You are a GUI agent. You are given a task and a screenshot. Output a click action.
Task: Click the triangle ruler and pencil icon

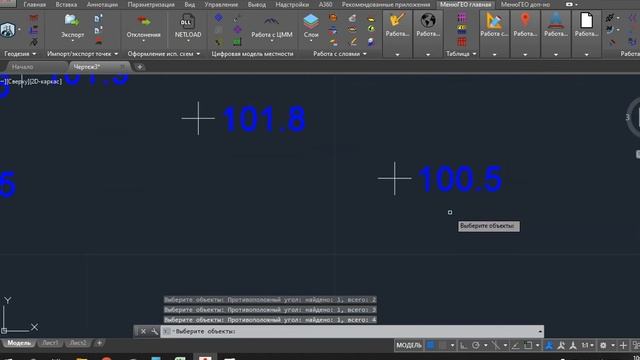tap(494, 20)
